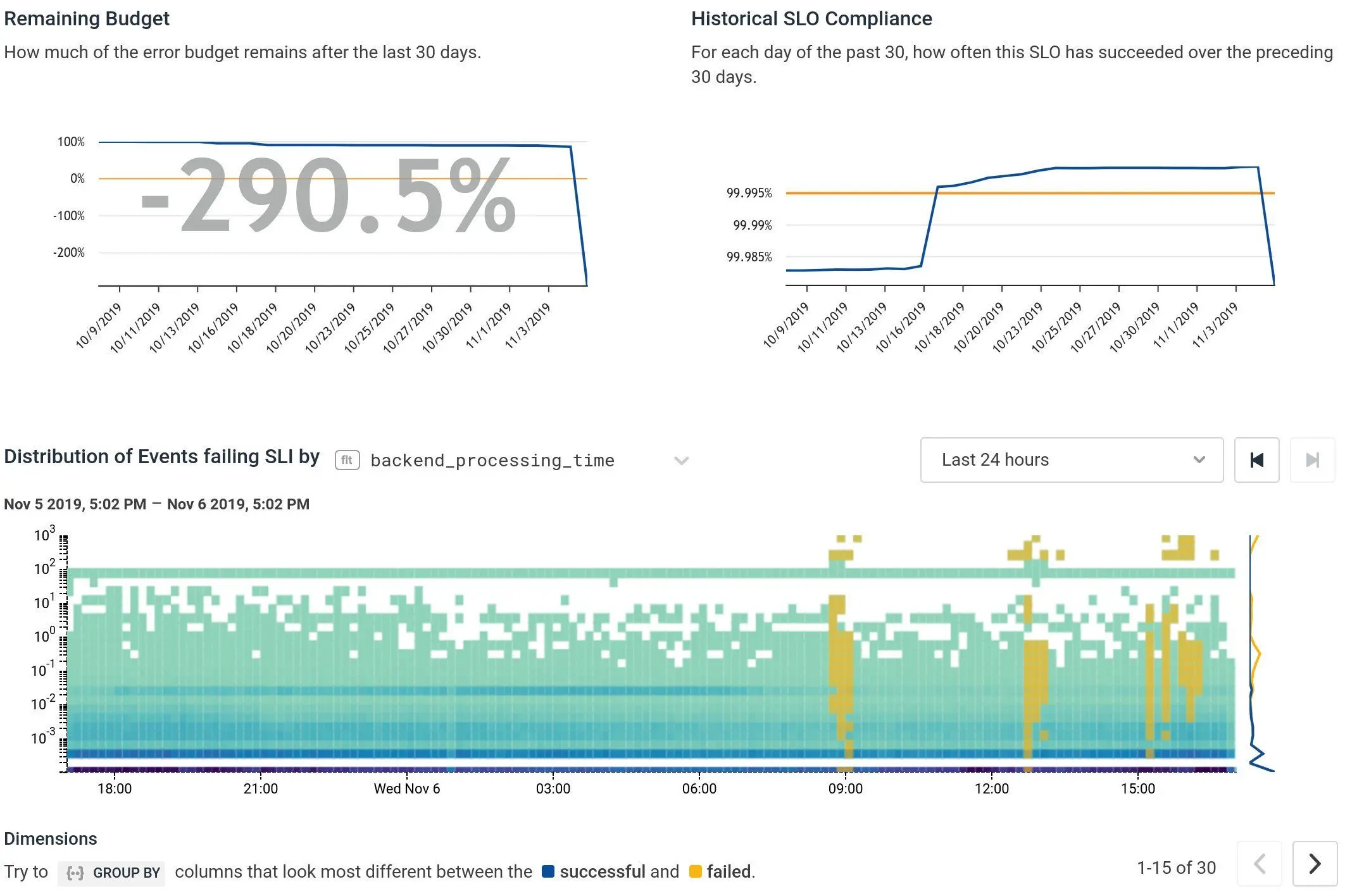Click the Historical SLO Compliance line chart
Screen dimensions: 1345x896
coord(1029,221)
